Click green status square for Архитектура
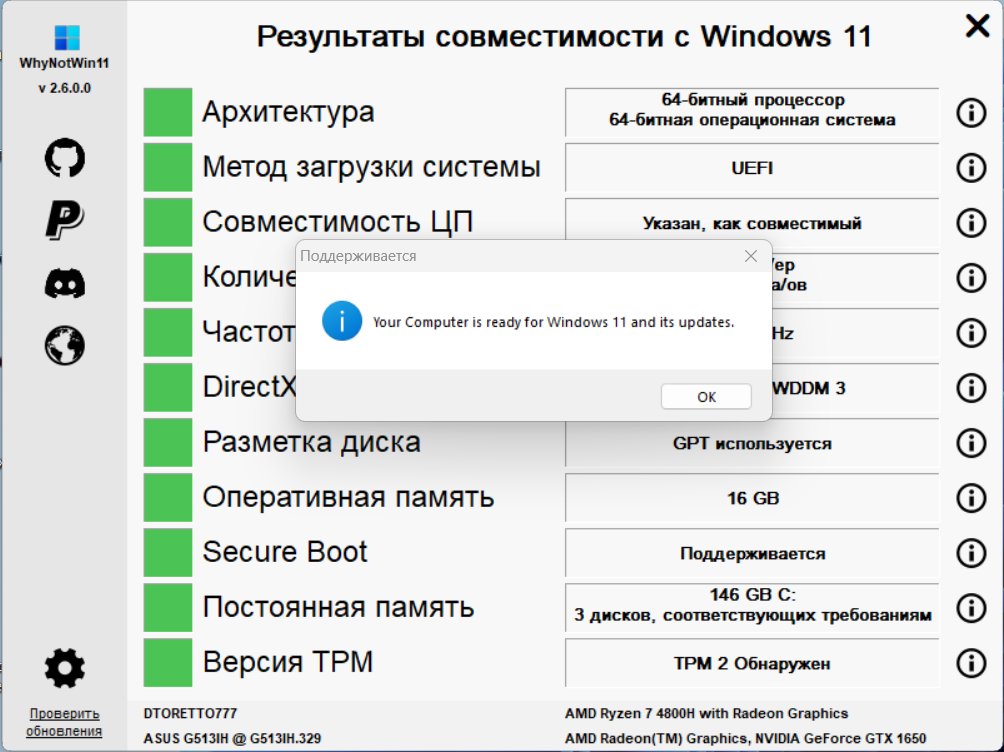Image resolution: width=1004 pixels, height=752 pixels. [x=168, y=112]
